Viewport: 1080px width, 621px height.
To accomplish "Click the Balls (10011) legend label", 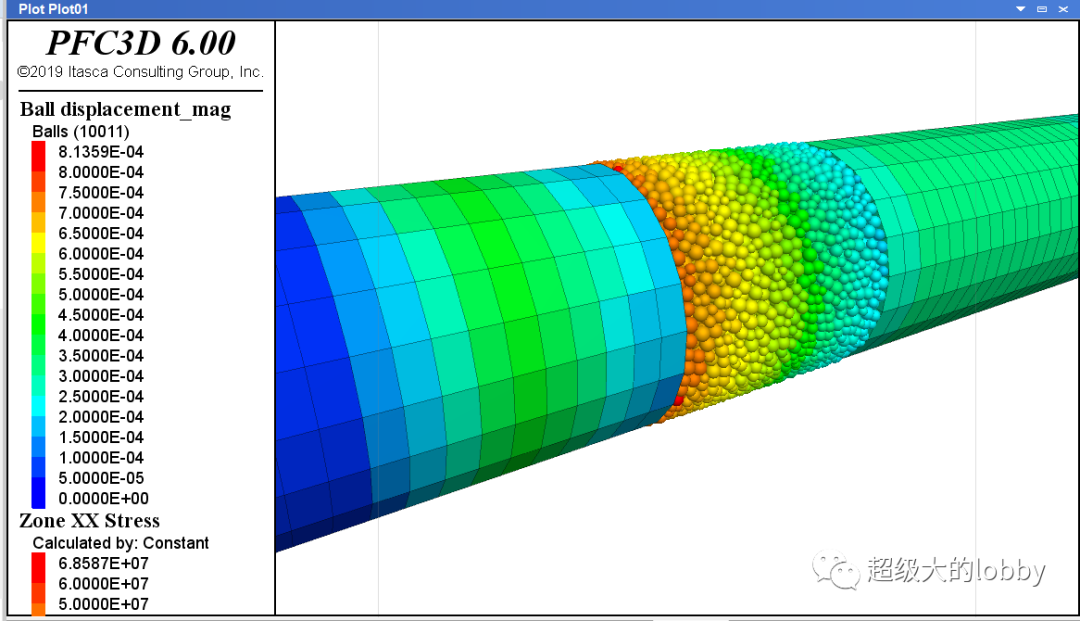I will [81, 131].
